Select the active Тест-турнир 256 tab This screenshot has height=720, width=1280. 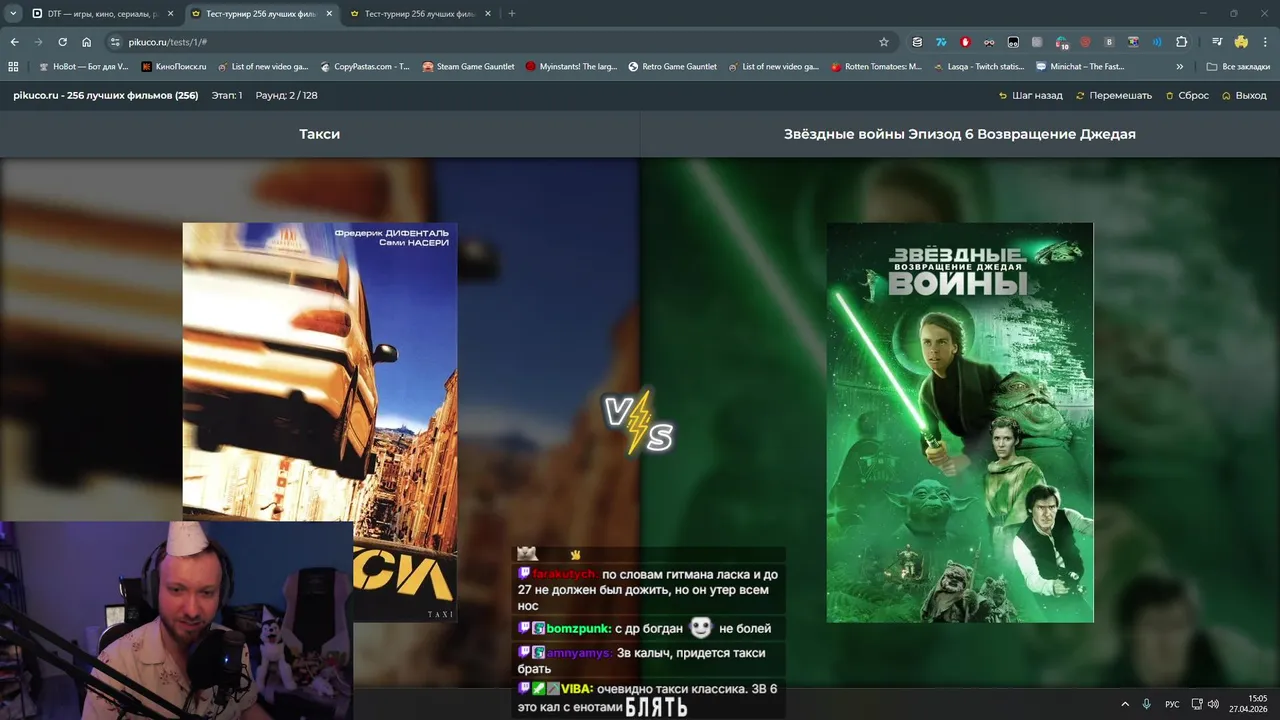click(x=261, y=14)
